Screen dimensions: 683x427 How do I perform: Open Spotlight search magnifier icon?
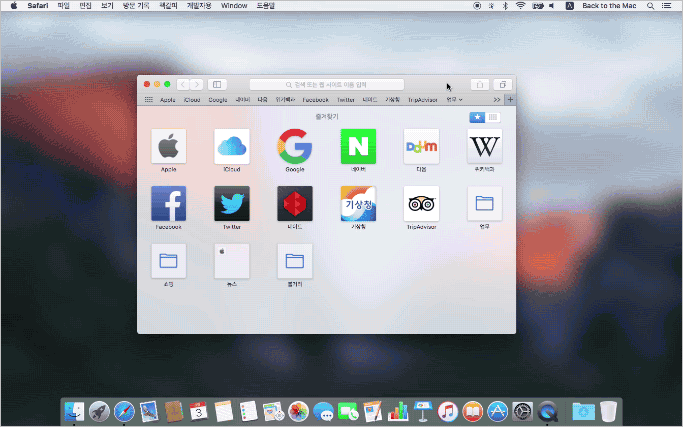coord(650,6)
